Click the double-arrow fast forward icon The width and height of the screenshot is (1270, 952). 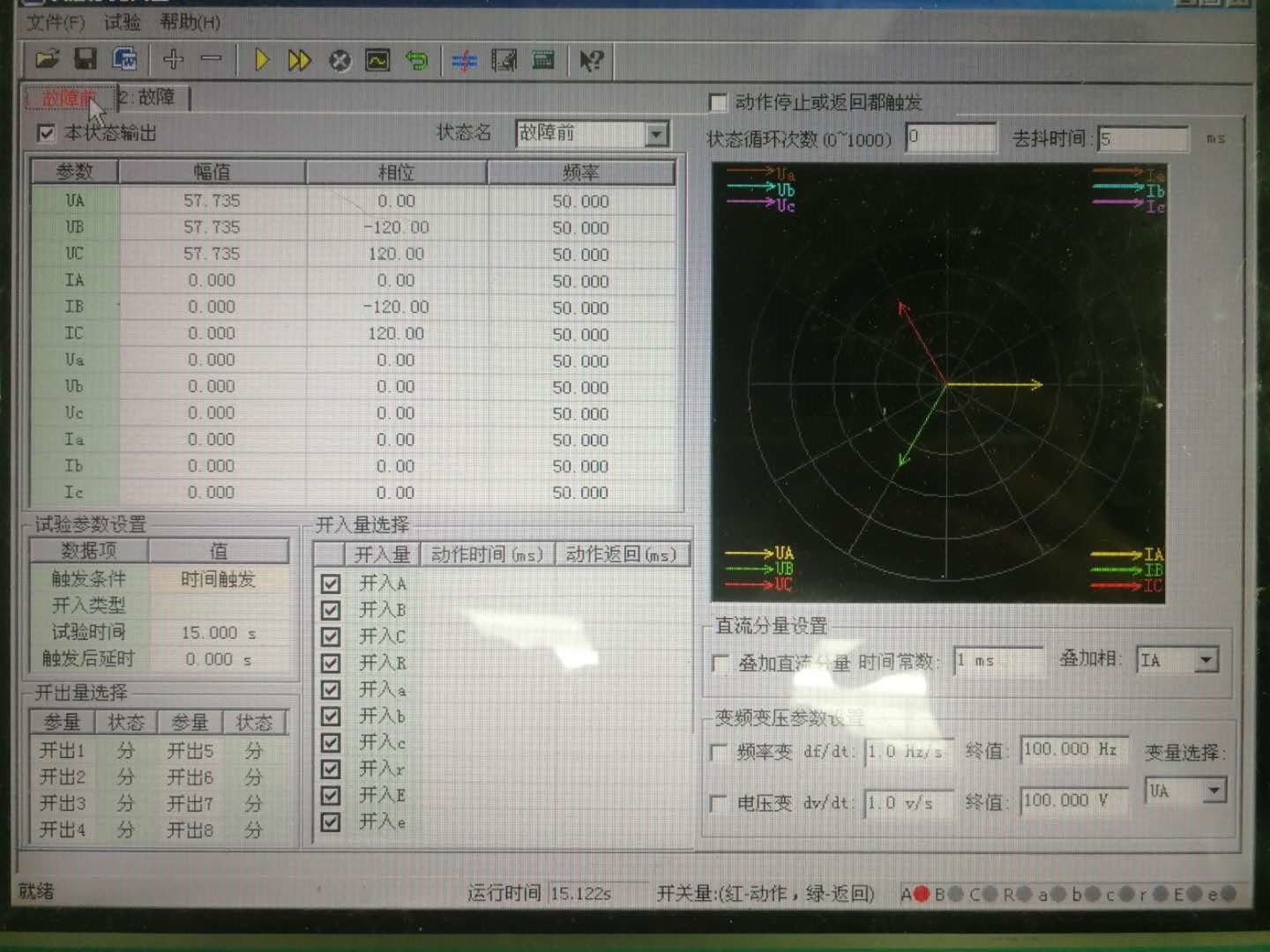300,60
